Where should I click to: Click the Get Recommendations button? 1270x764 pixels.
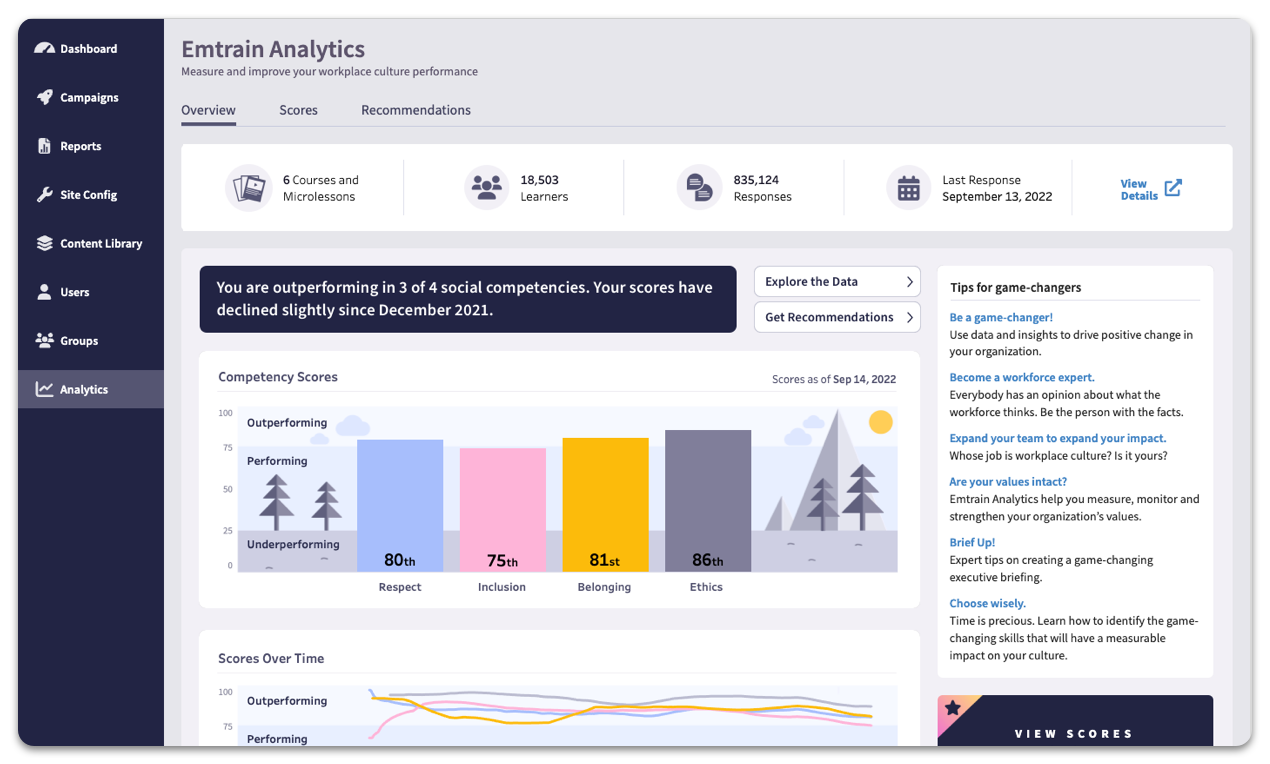[837, 317]
